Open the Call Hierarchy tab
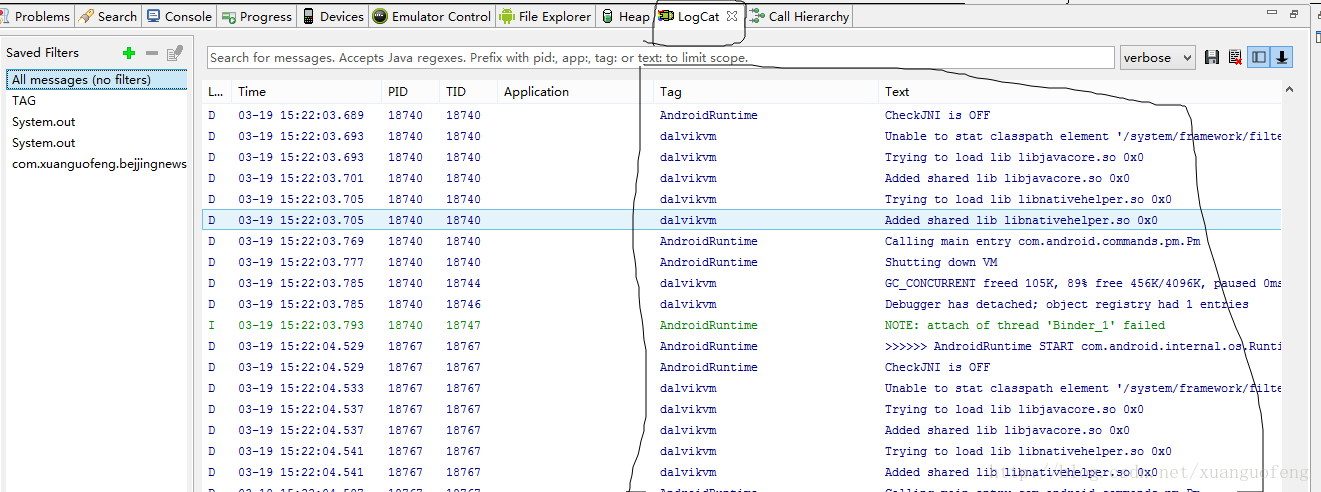The height and width of the screenshot is (492, 1321). click(x=800, y=16)
